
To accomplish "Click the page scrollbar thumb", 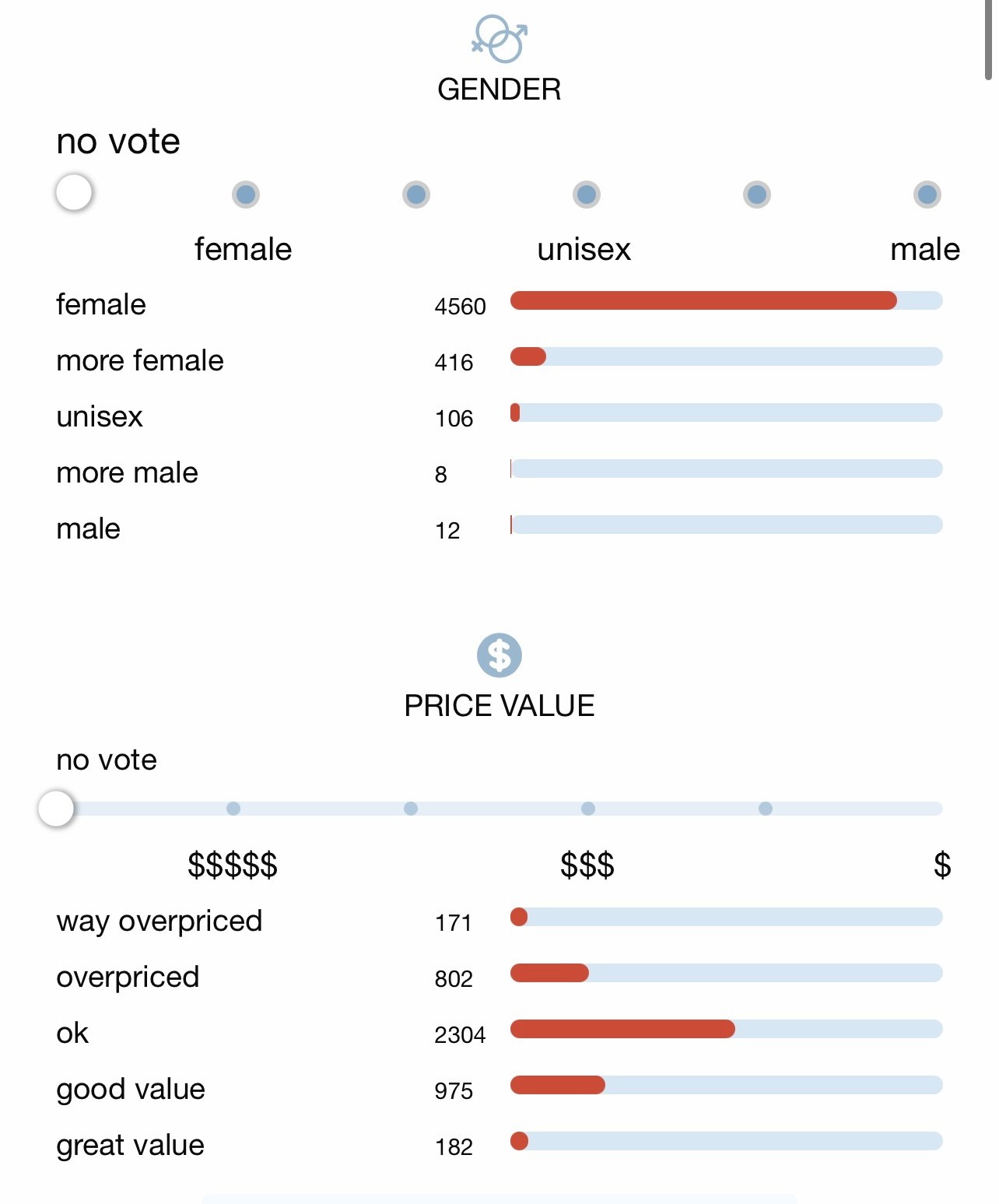I will pyautogui.click(x=988, y=39).
